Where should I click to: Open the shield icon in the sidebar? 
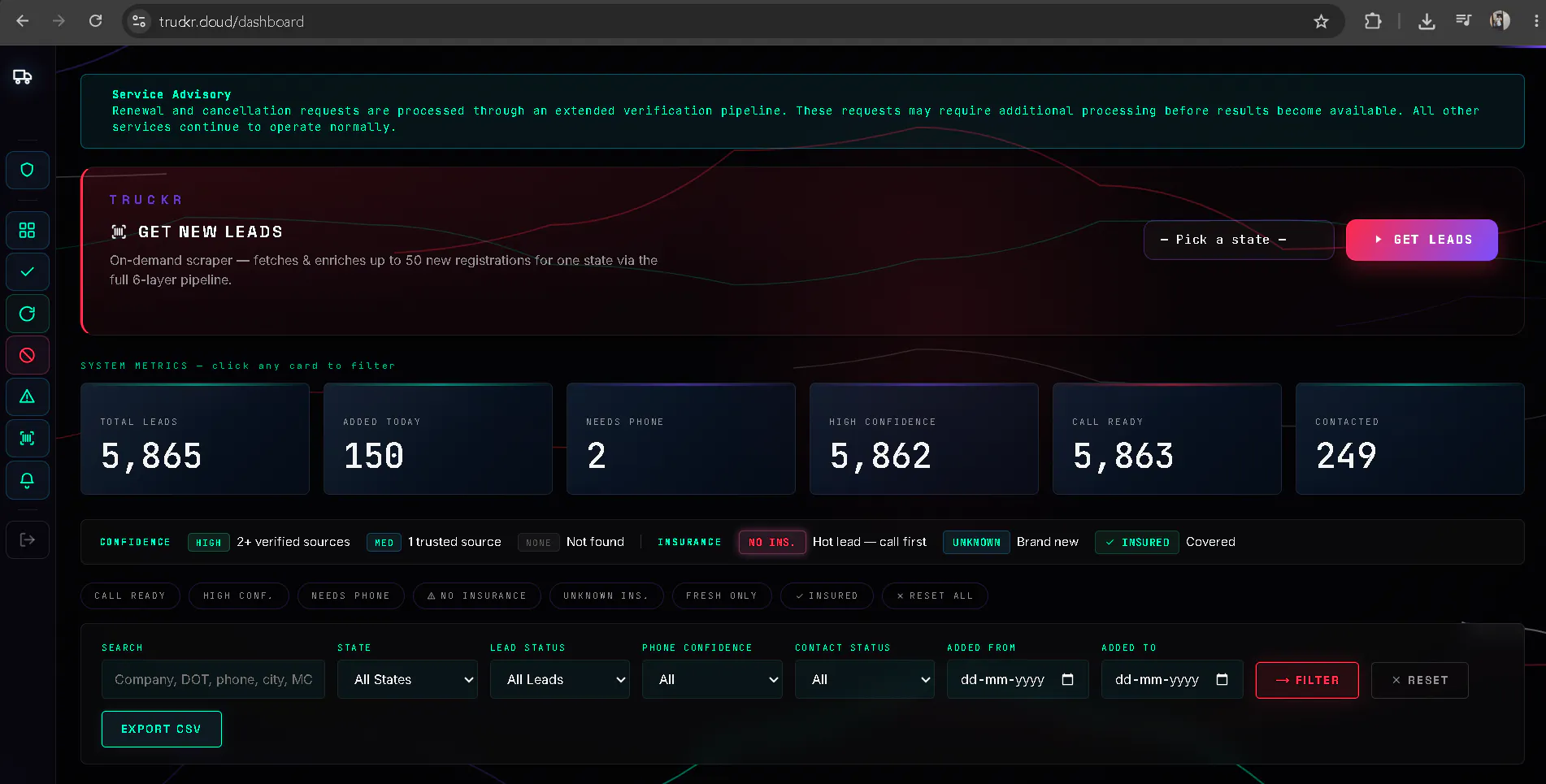coord(27,170)
